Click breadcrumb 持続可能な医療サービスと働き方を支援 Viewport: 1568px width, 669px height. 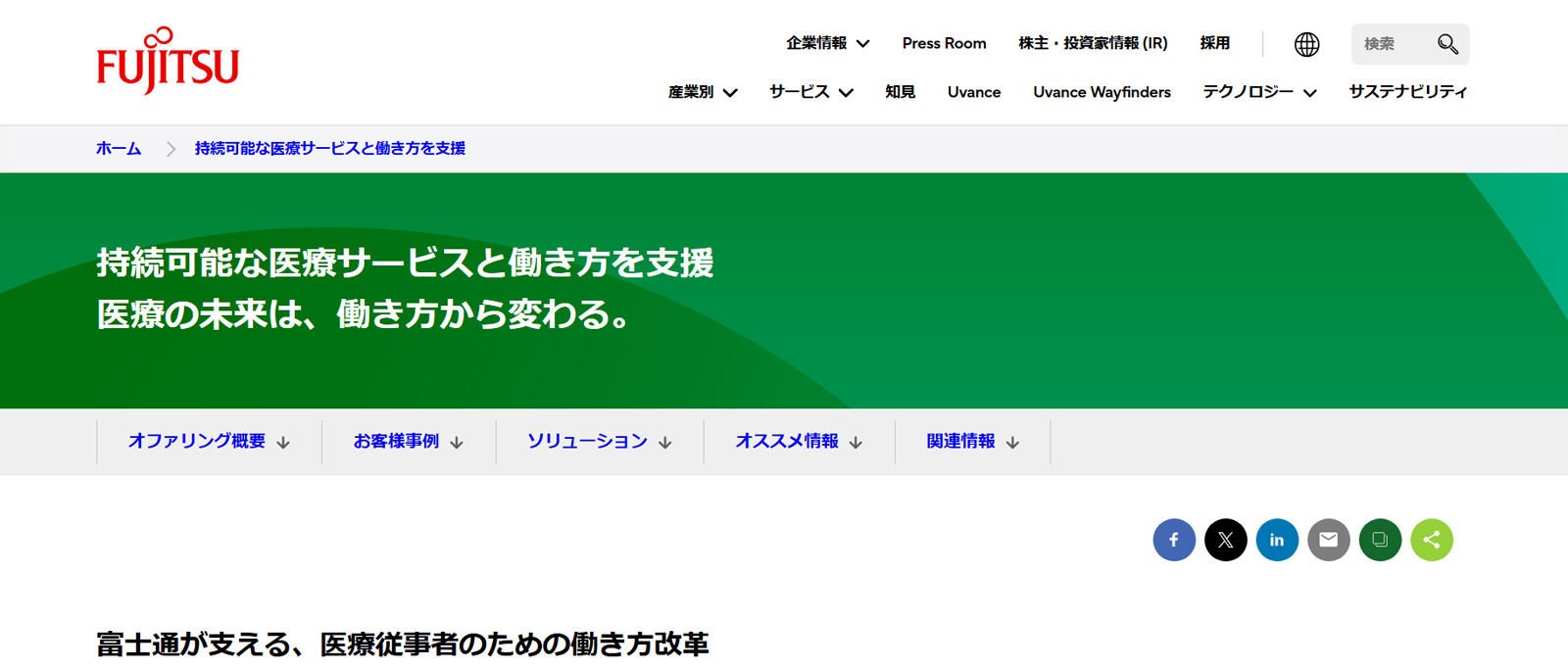tap(330, 149)
